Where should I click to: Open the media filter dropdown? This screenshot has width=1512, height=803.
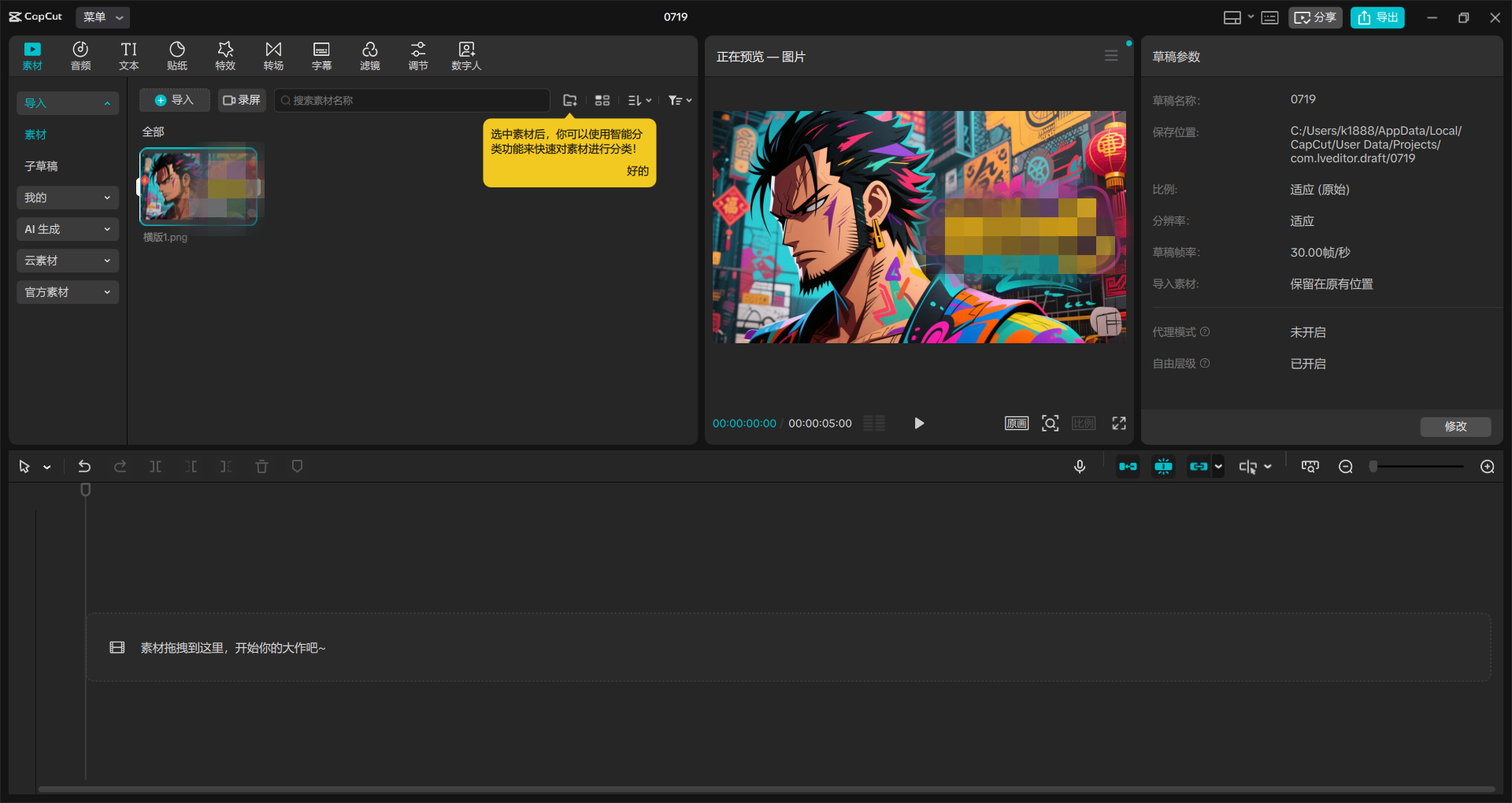pyautogui.click(x=680, y=100)
